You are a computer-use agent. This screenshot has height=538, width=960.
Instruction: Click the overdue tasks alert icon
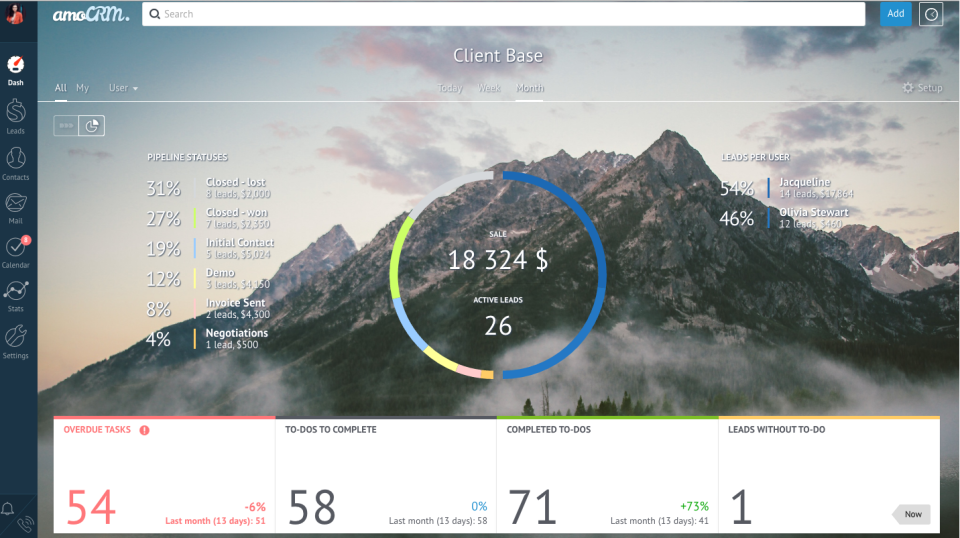click(144, 430)
